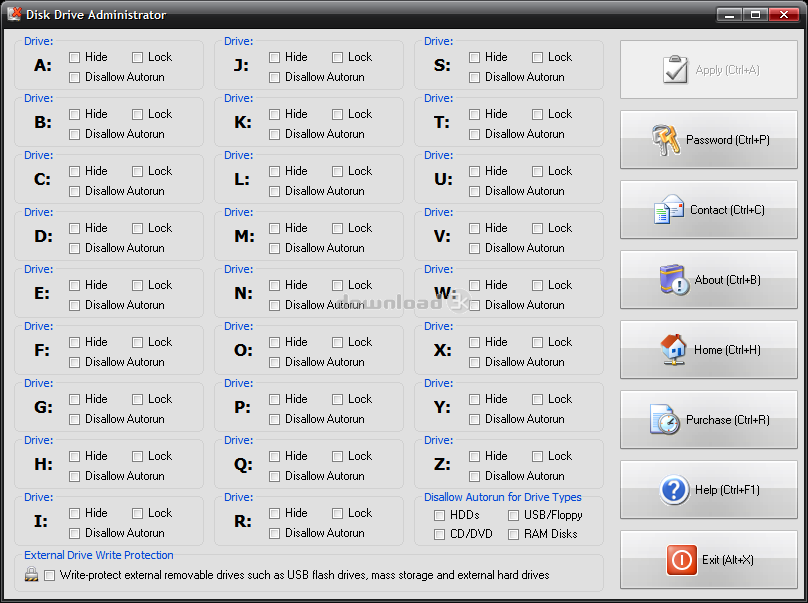Check Lock for drive F:
Viewport: 808px width, 603px height.
[138, 342]
